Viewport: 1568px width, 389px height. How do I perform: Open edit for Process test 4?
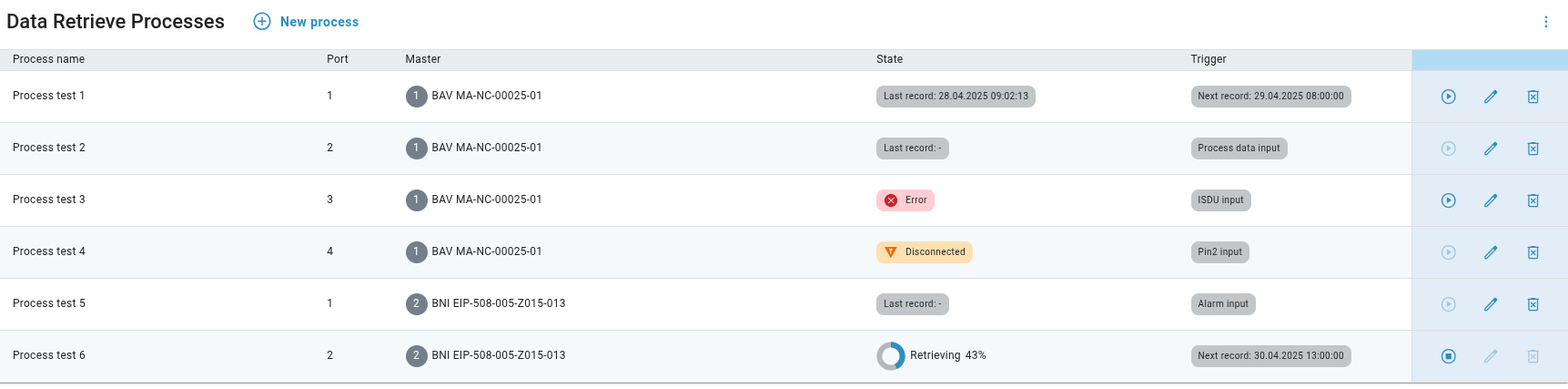point(1490,252)
